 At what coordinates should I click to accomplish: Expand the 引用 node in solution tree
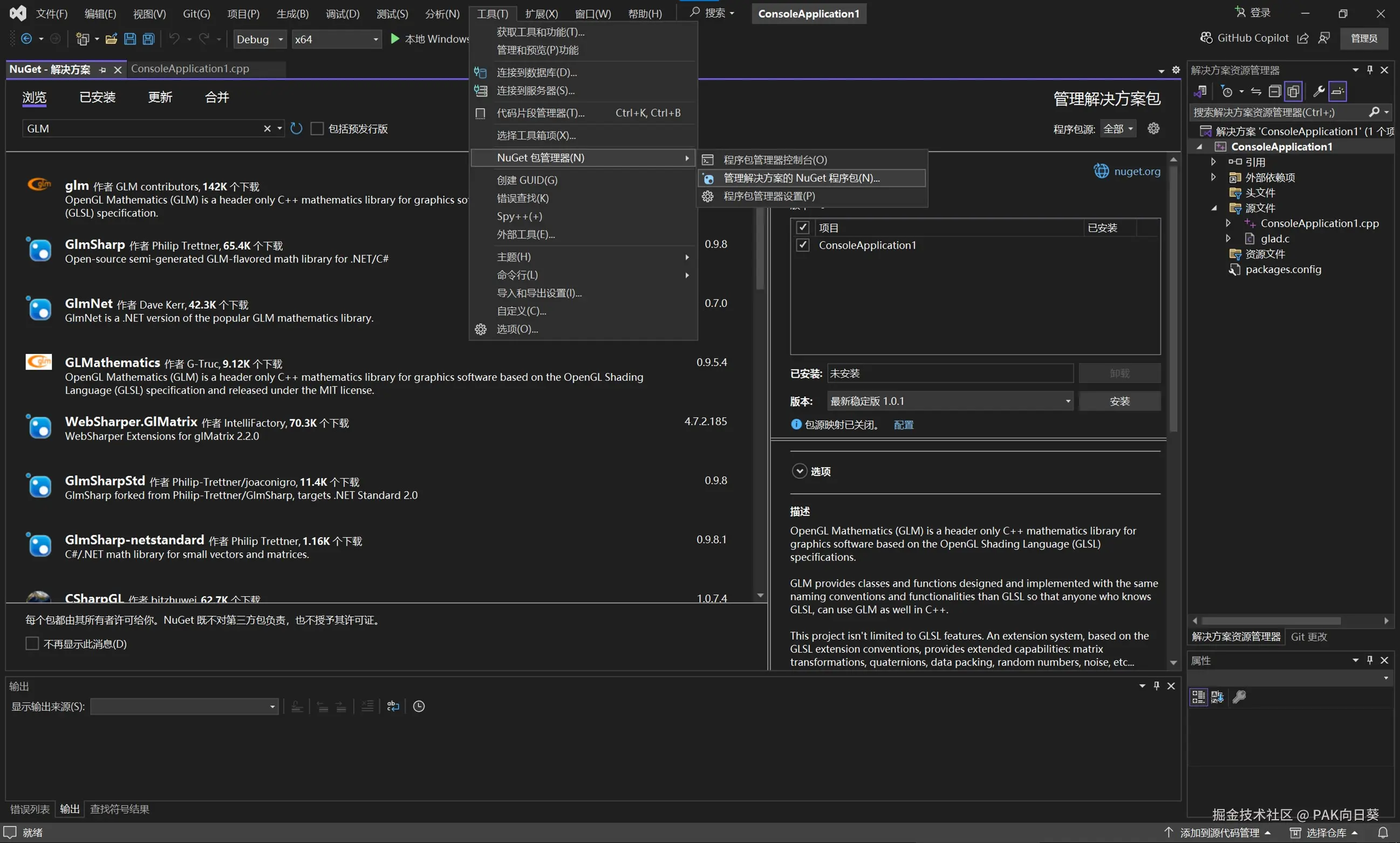click(x=1213, y=162)
